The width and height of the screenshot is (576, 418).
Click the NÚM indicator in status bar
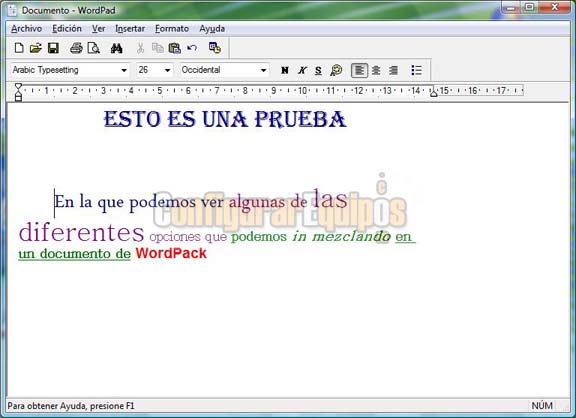point(542,406)
